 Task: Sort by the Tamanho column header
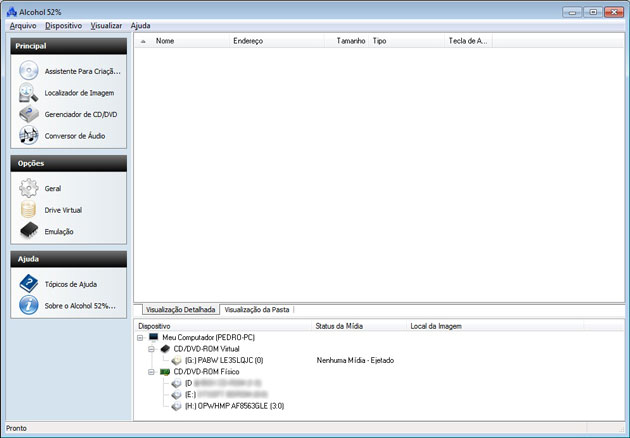click(347, 41)
